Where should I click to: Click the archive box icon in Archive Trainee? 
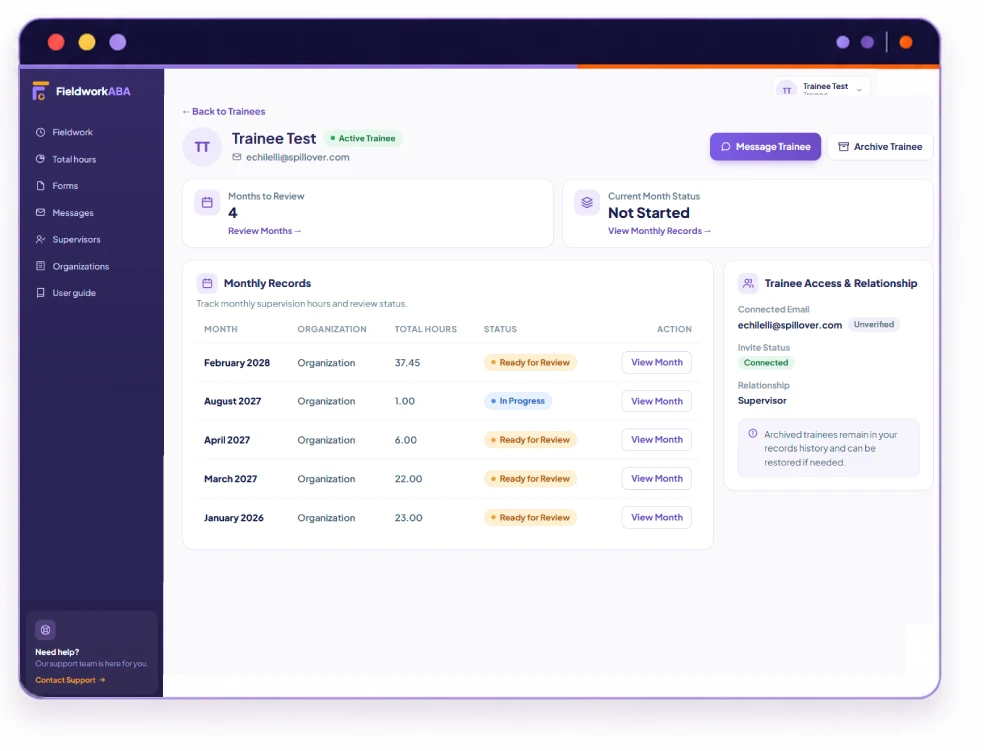coord(843,147)
